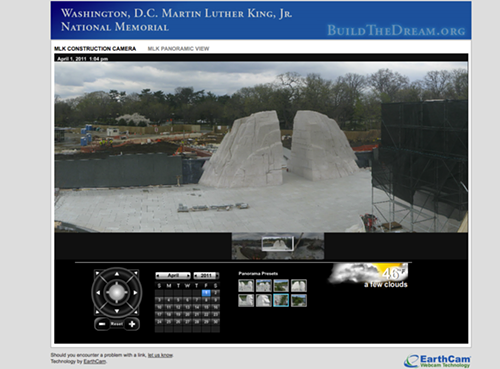Choose April 15 on the calendar
Screen dimensions: 500x369
(206, 307)
